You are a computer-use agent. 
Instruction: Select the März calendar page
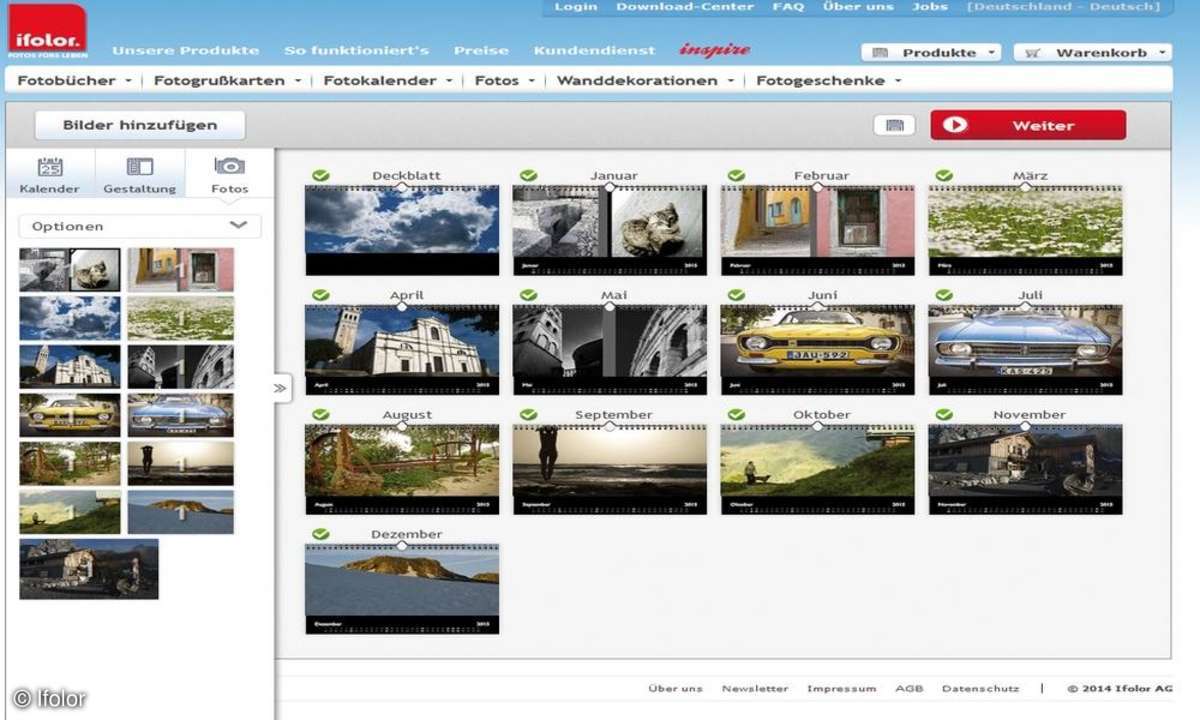click(1025, 230)
